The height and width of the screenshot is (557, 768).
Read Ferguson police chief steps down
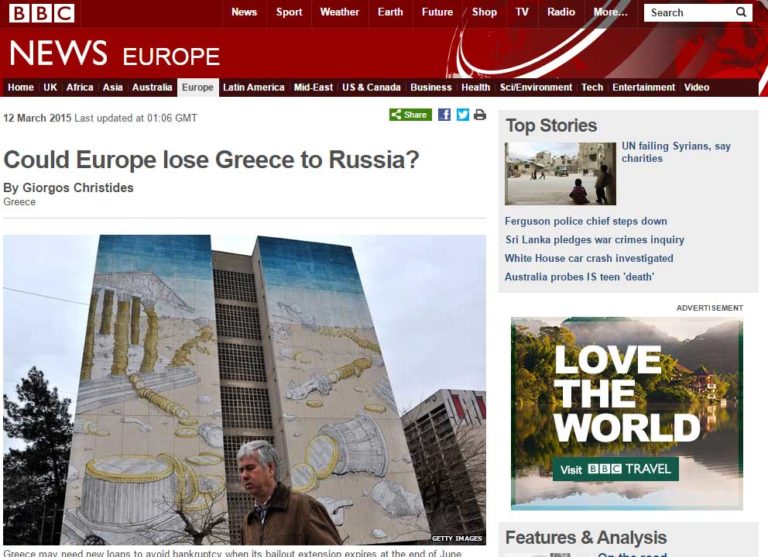coord(586,221)
